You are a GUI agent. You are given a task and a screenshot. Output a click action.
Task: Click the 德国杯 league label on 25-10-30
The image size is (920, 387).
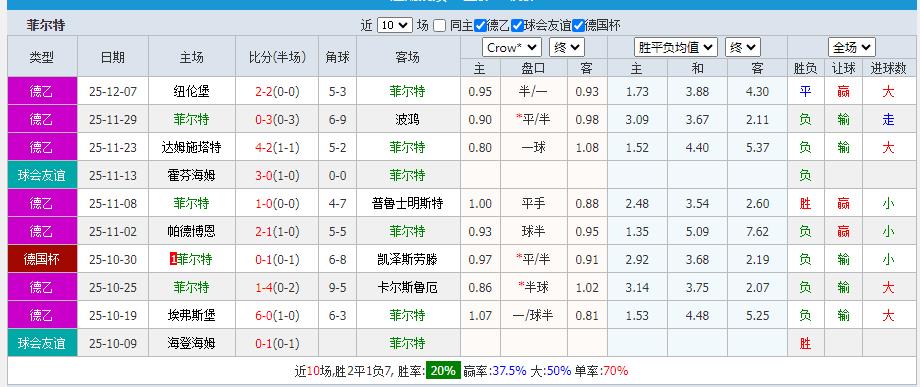(42, 259)
